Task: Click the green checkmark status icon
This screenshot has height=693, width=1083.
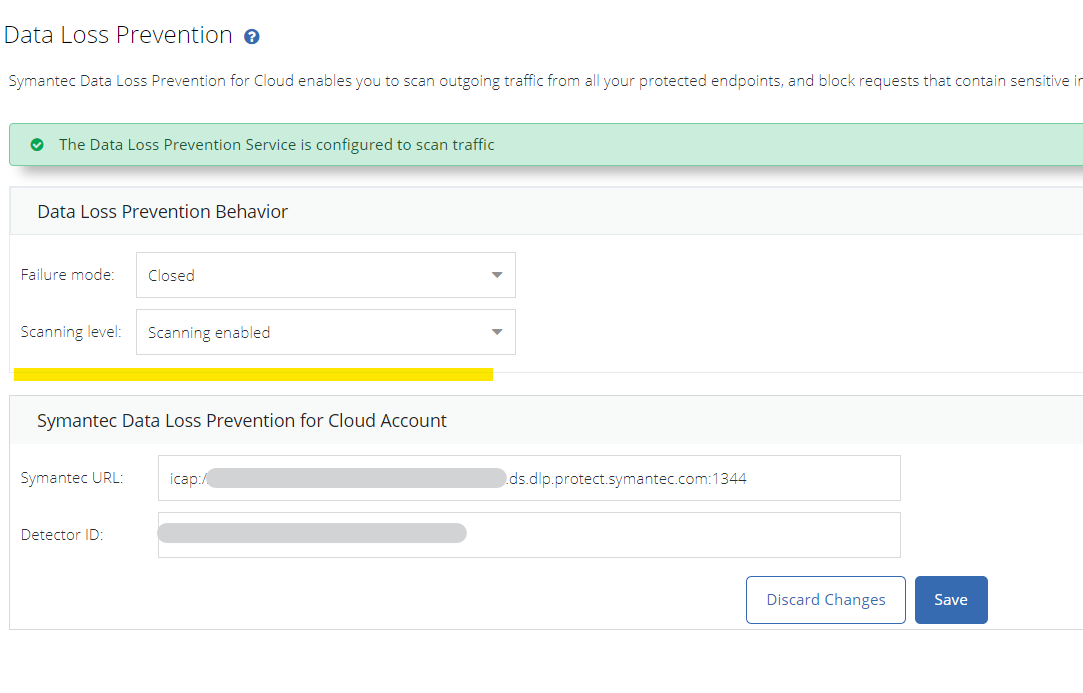Action: click(x=37, y=145)
